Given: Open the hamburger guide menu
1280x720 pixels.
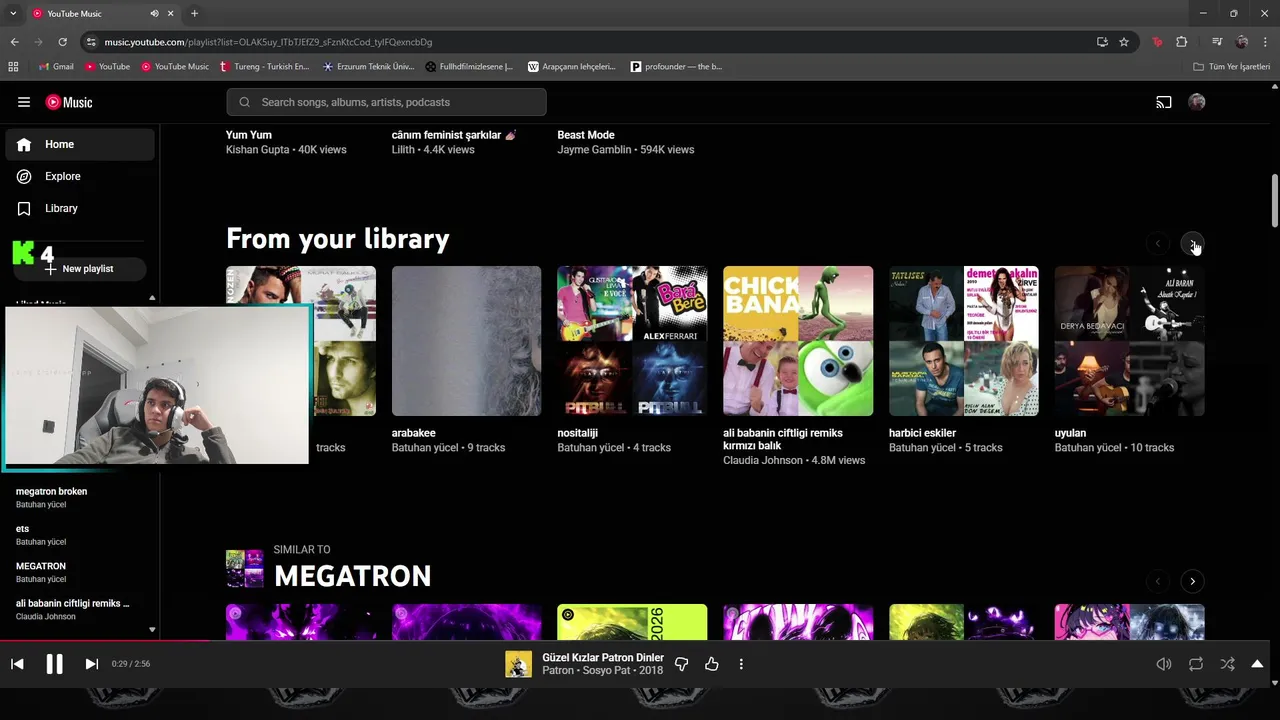Looking at the screenshot, I should click(x=24, y=102).
